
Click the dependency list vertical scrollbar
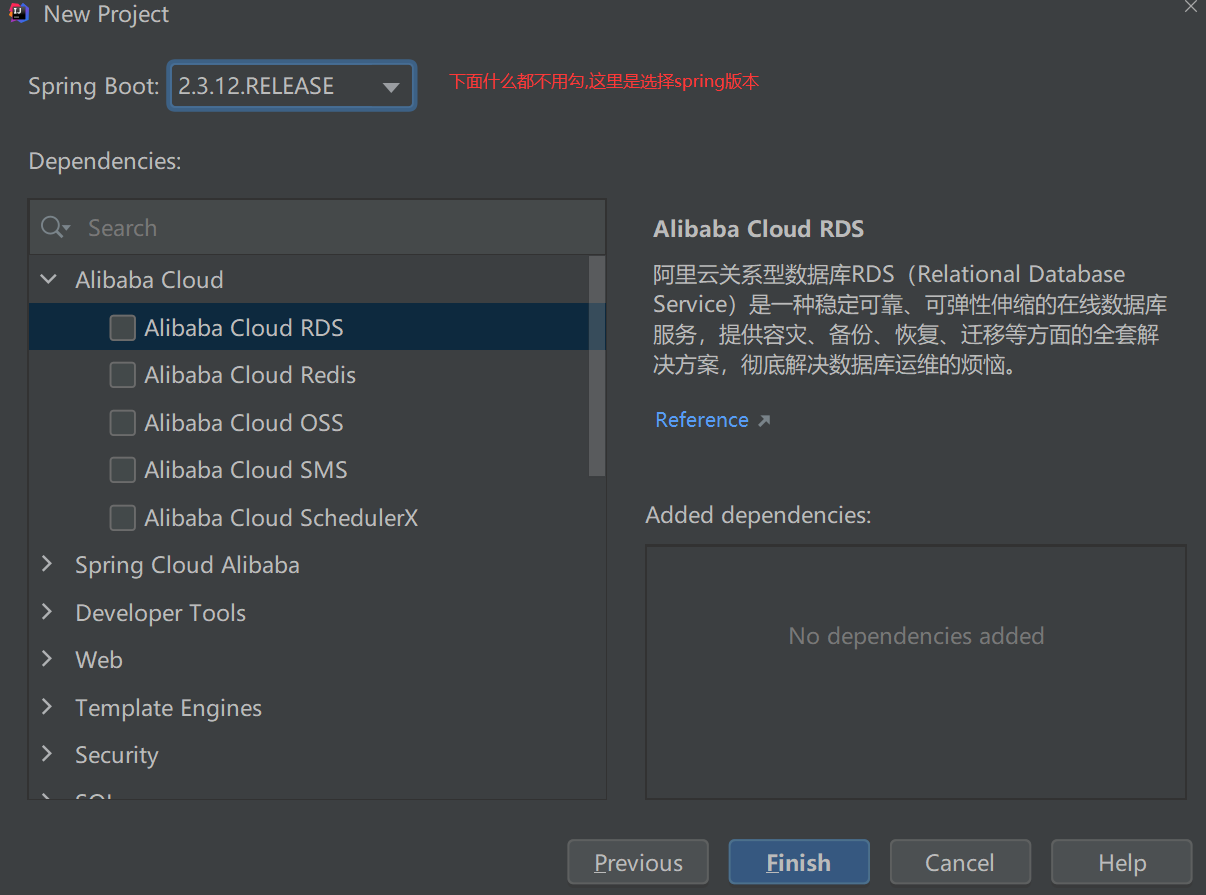coord(597,366)
